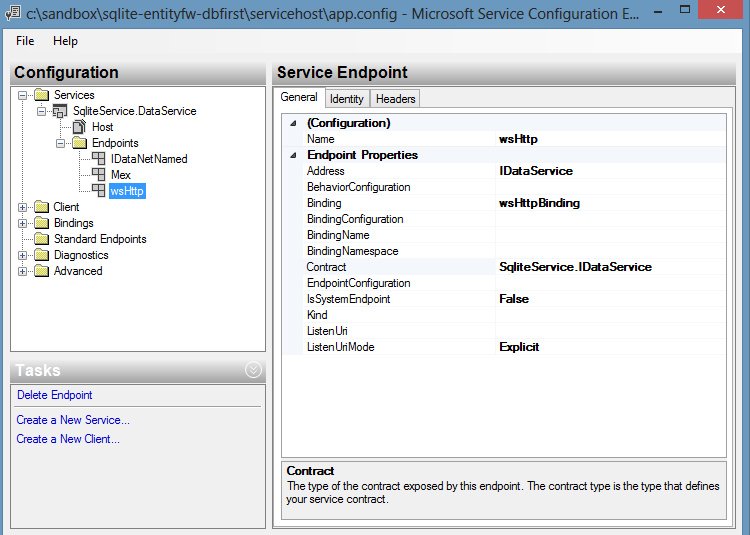Open the Help menu
Screen dimensions: 750x535
tap(65, 41)
